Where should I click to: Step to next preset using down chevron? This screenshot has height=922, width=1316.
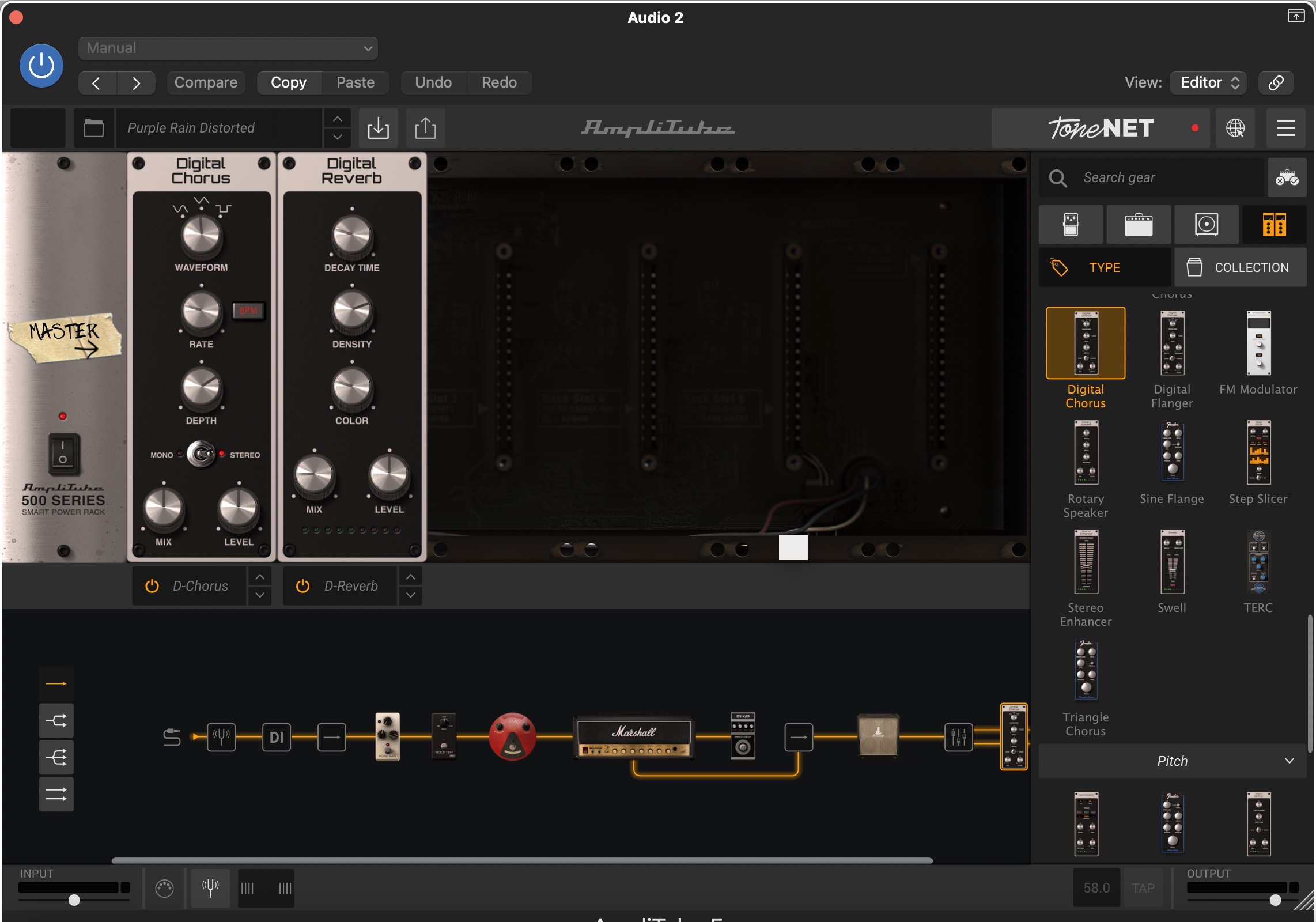[x=338, y=137]
